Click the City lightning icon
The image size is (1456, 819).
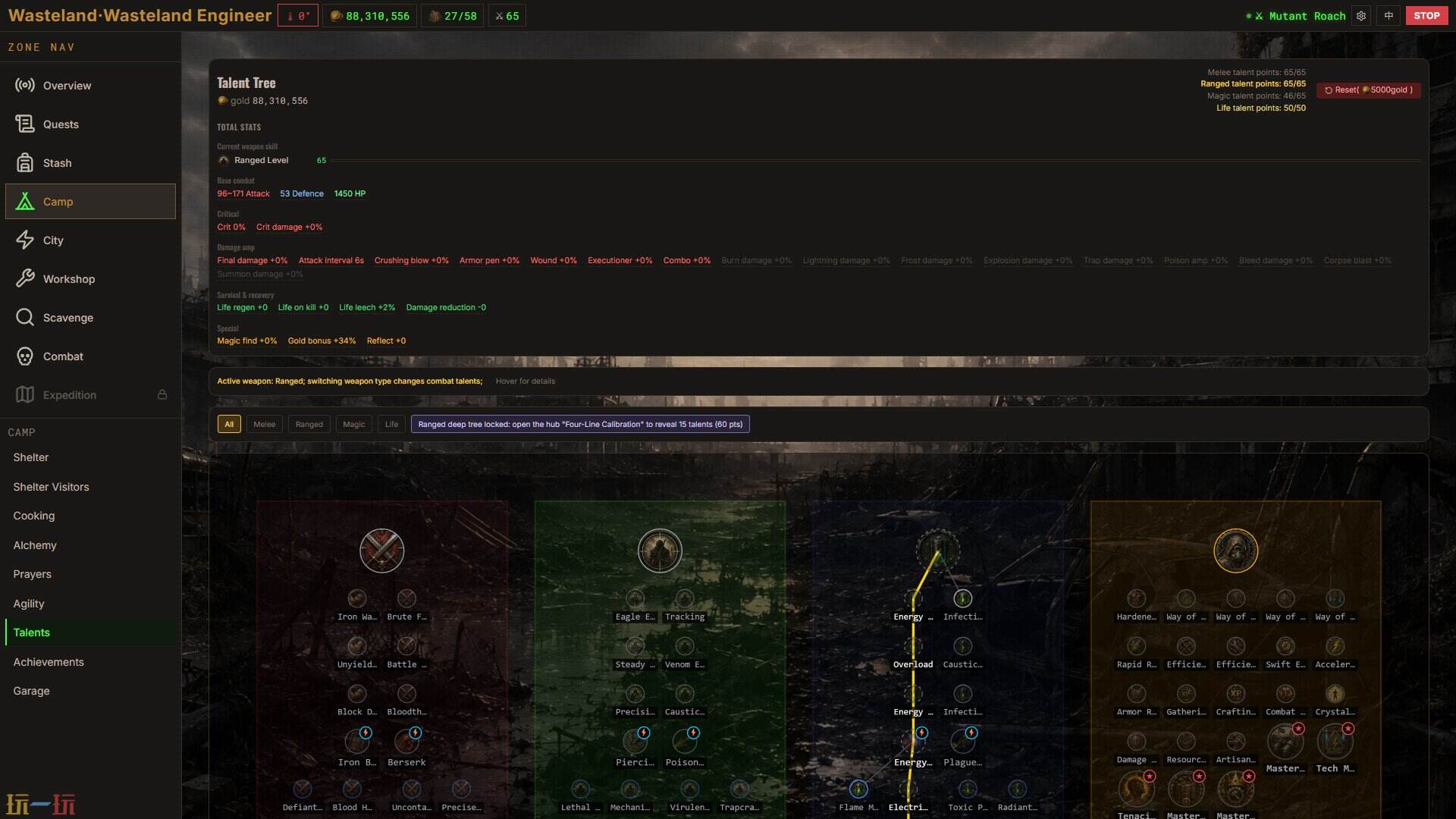pyautogui.click(x=25, y=240)
